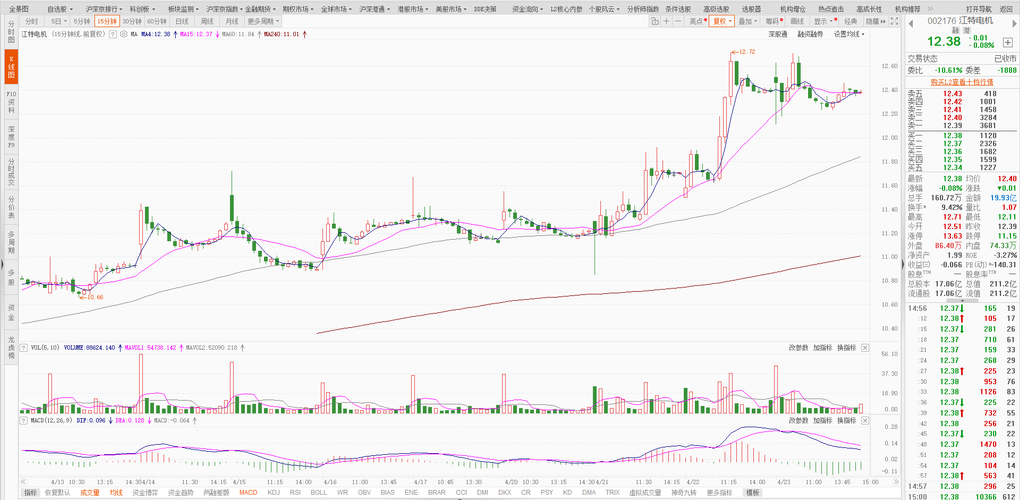The width and height of the screenshot is (1020, 500).
Task: Go to previous stock with the left arrow
Action: click(x=911, y=24)
